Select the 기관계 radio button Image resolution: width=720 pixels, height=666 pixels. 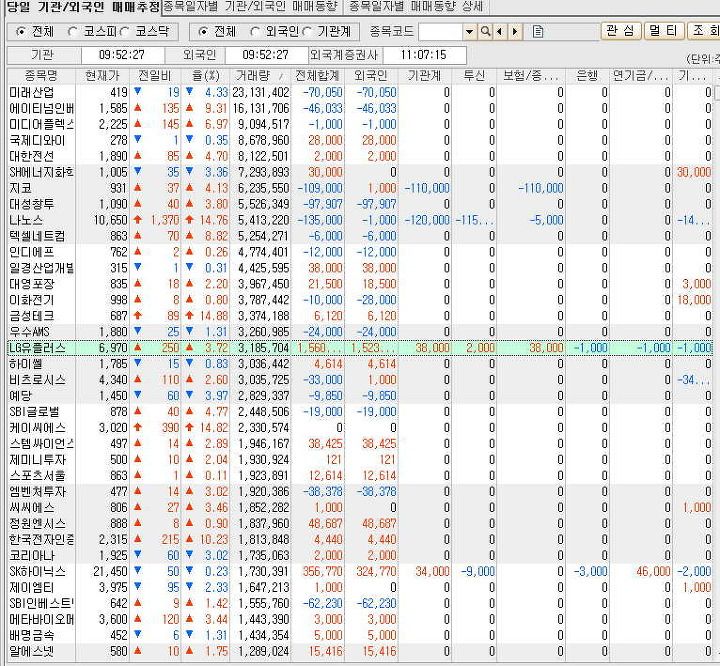307,32
